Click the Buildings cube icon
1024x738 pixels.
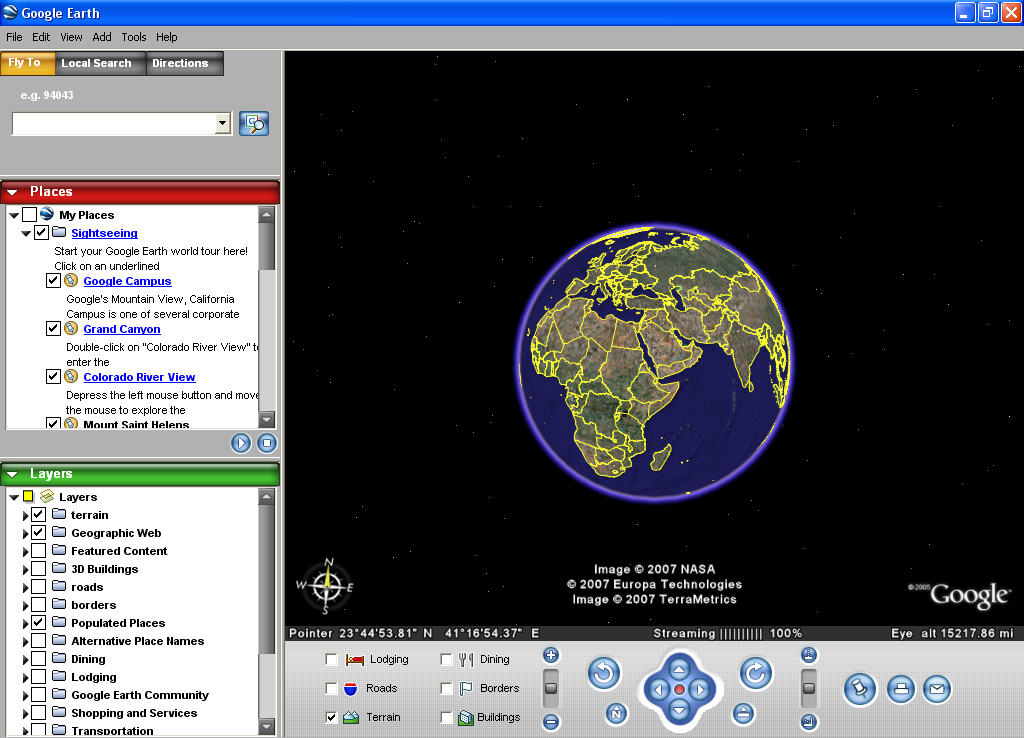[466, 717]
